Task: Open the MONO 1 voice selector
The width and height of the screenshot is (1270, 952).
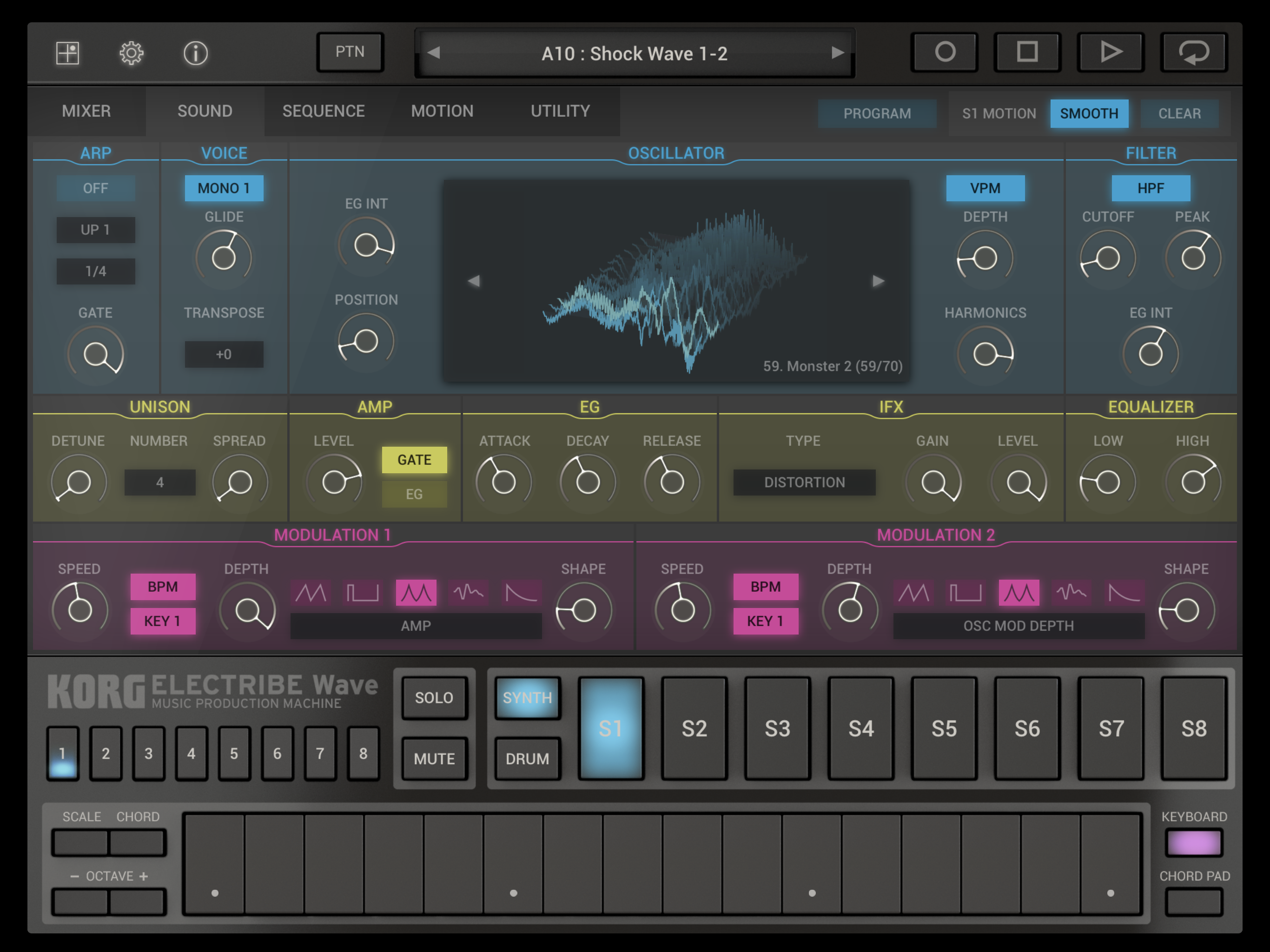Action: coord(224,188)
